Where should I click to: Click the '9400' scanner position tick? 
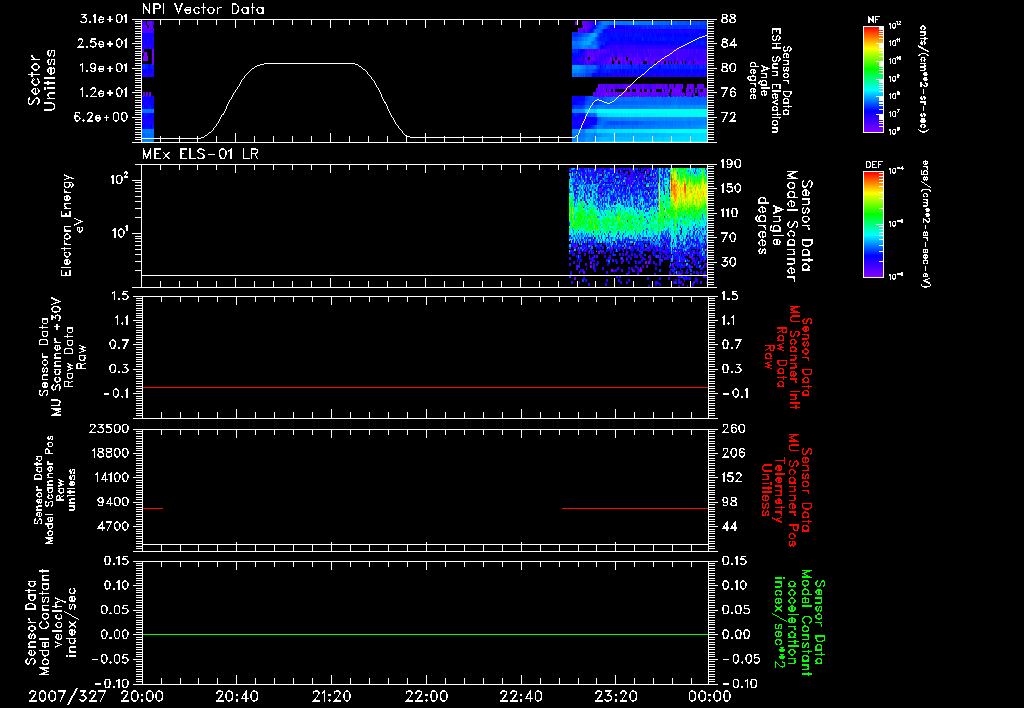(113, 502)
